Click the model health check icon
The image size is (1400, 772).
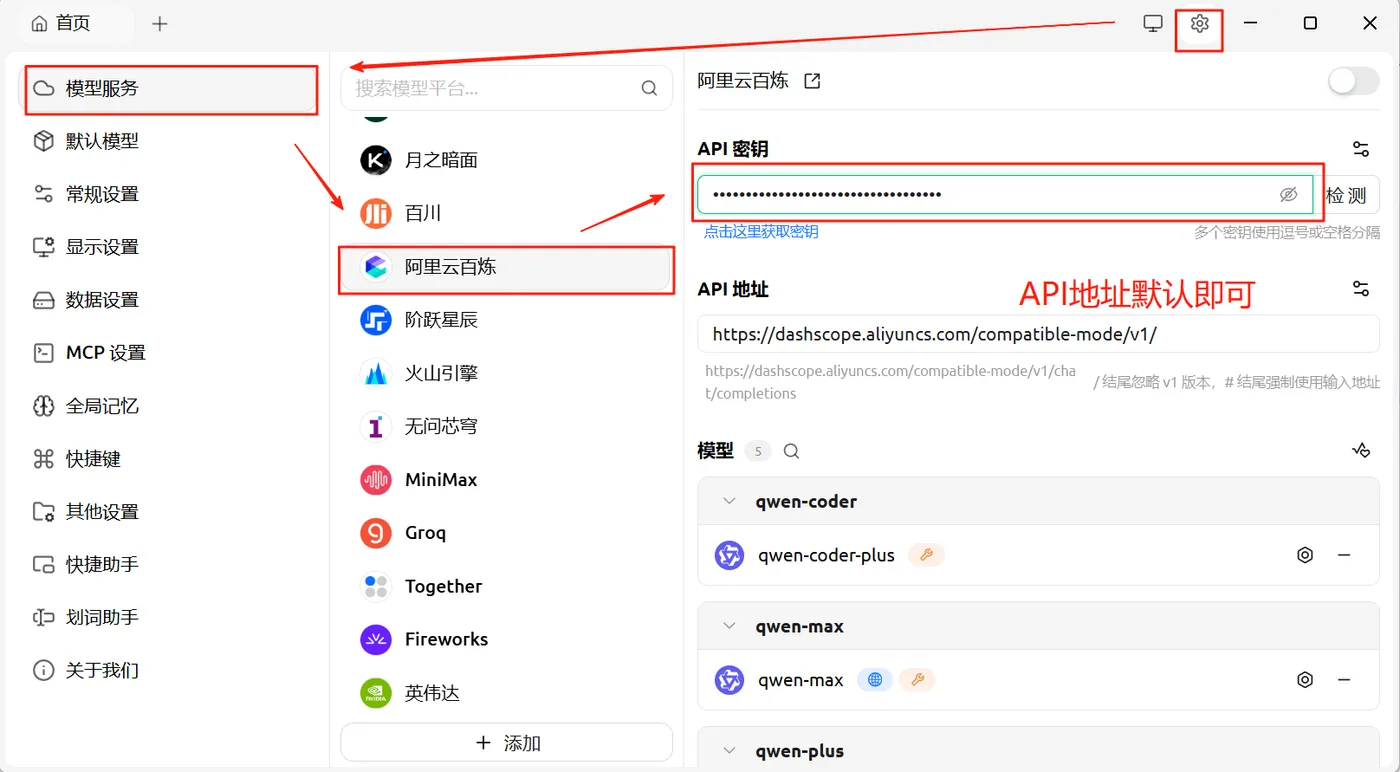point(1361,451)
